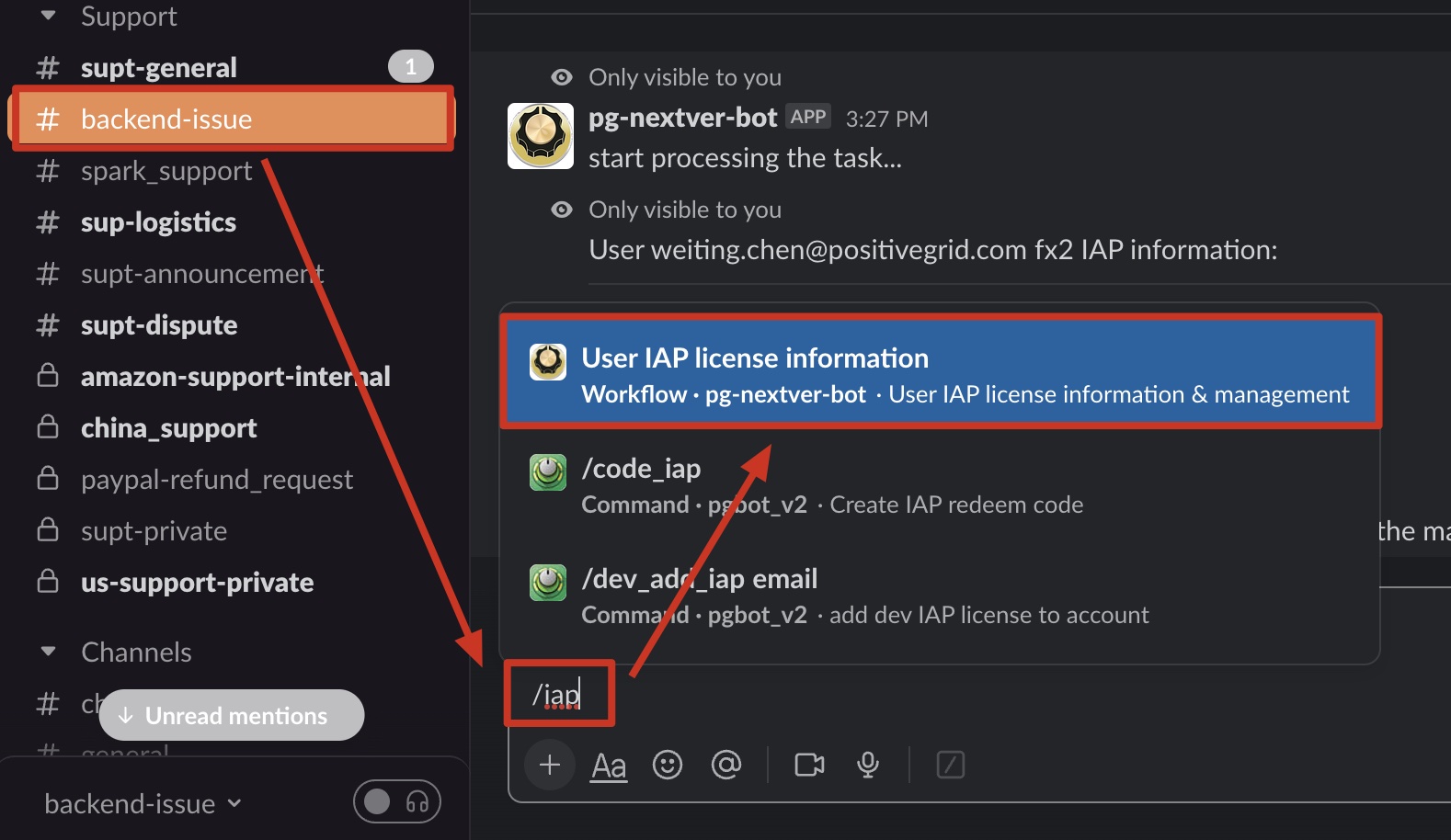Screen dimensions: 1451x840
Task: Click the APP badge next to pg-nextver-bot
Action: click(x=808, y=117)
